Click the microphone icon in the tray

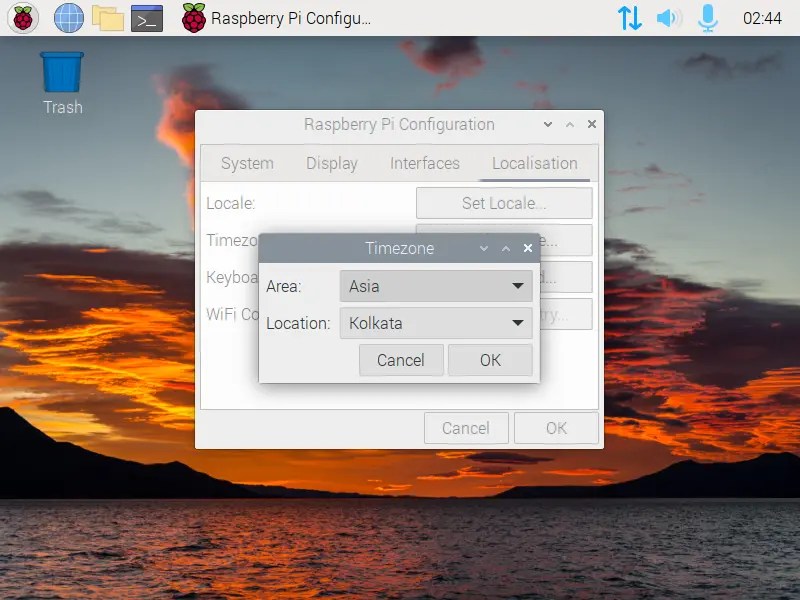point(708,17)
